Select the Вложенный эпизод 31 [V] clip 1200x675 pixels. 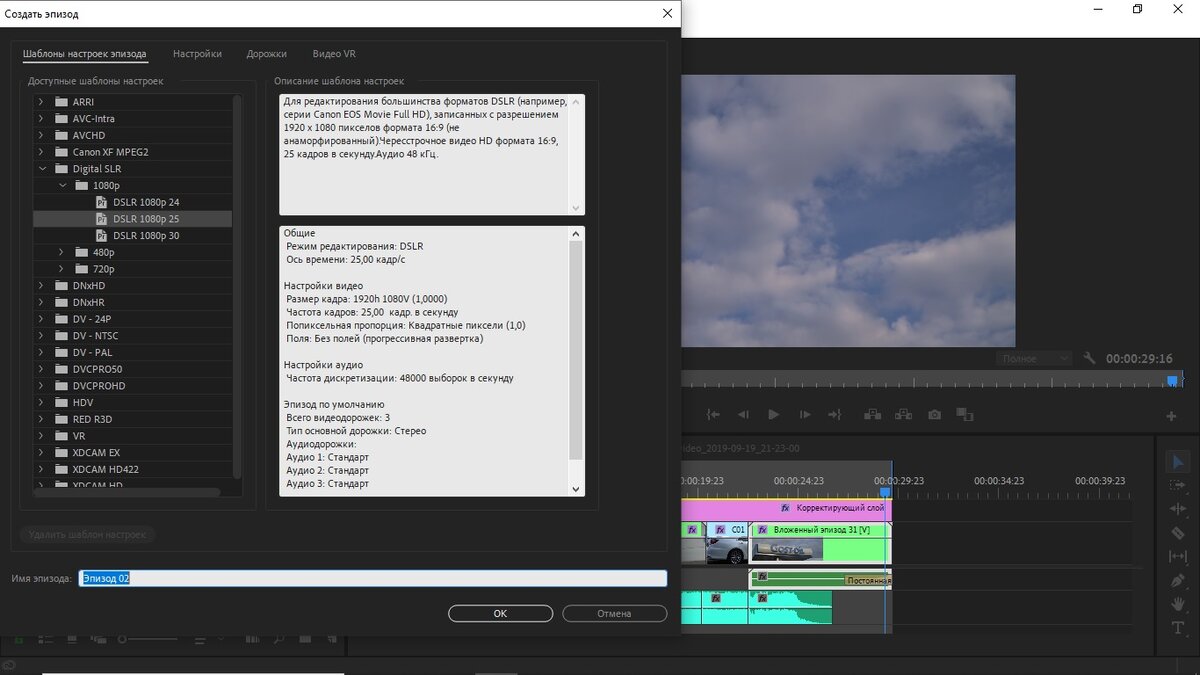[820, 543]
